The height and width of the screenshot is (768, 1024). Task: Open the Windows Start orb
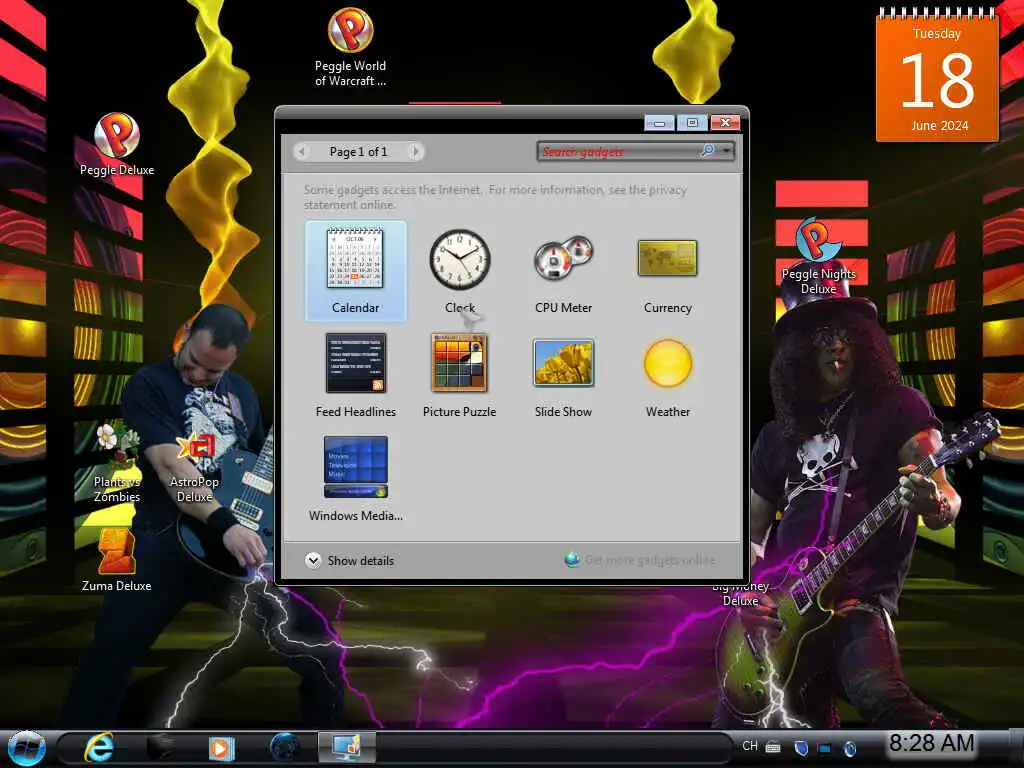[x=26, y=748]
